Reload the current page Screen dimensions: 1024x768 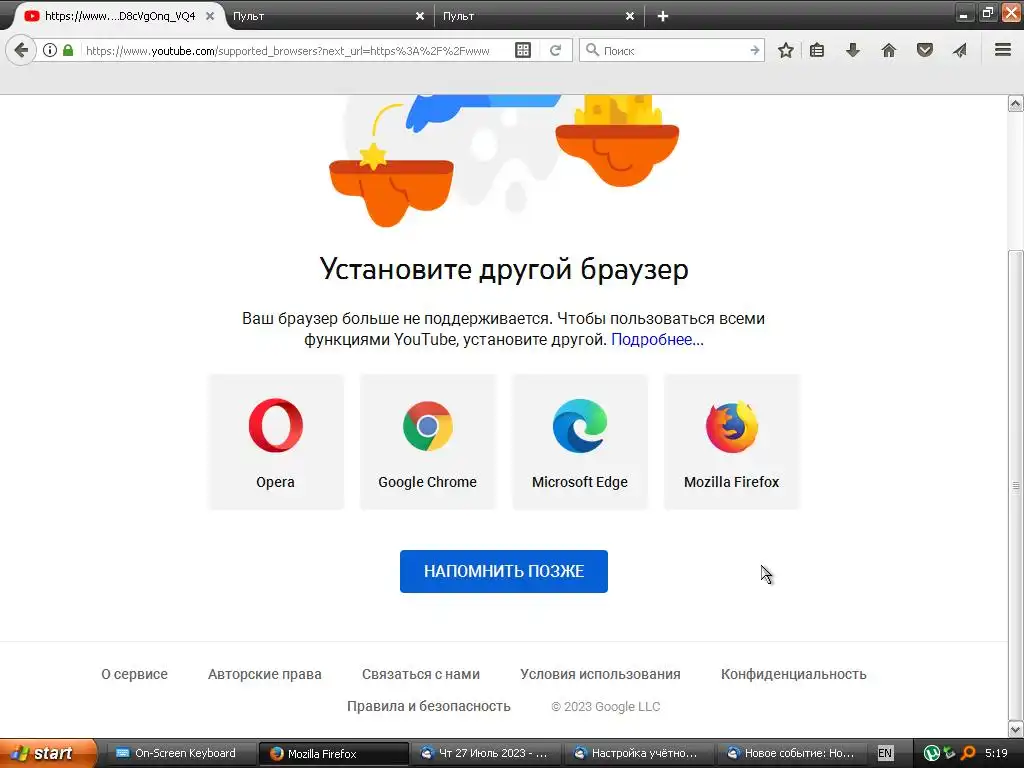tap(556, 50)
